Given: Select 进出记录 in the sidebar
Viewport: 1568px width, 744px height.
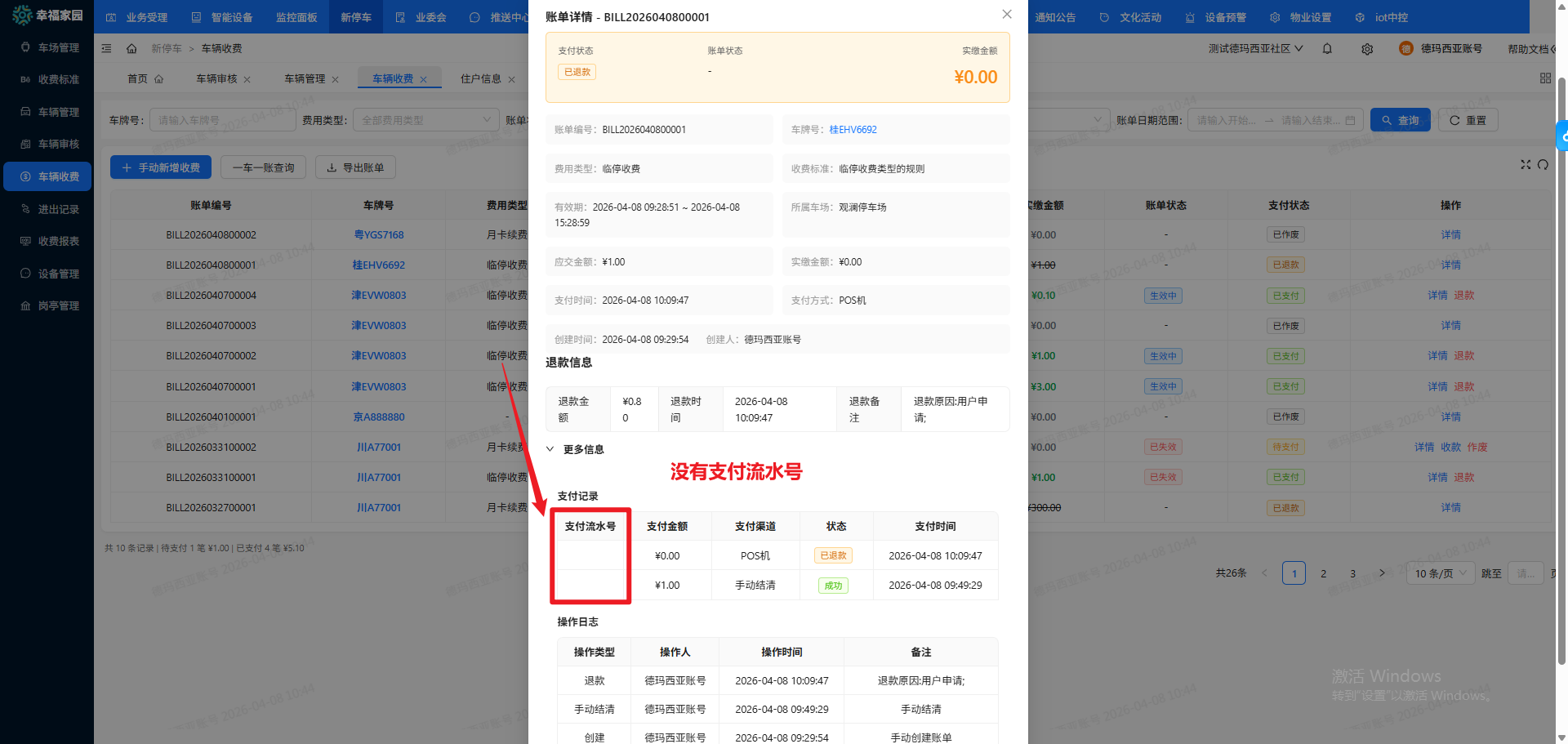Looking at the screenshot, I should [58, 209].
